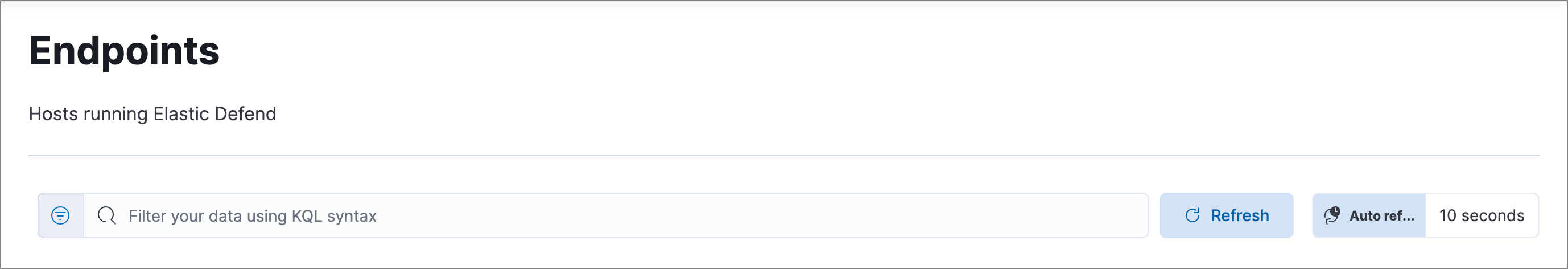Image resolution: width=1568 pixels, height=269 pixels.
Task: Click the divider line below the subtitle
Action: pos(783,156)
